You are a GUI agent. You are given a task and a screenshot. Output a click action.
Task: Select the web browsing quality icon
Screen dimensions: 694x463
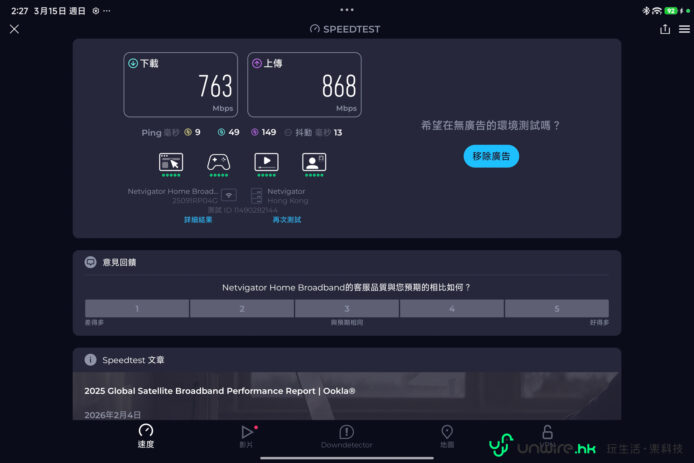(x=171, y=162)
